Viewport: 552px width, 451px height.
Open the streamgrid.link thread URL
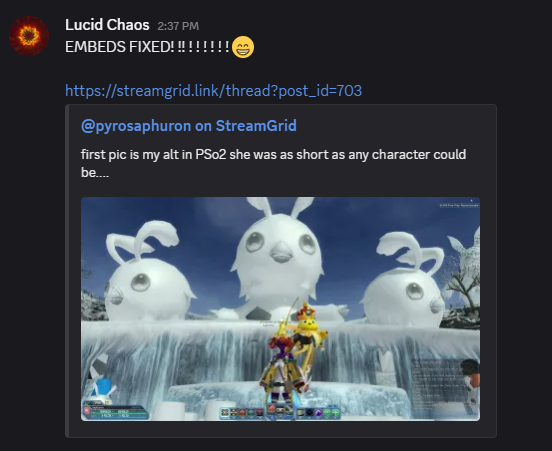pos(213,90)
